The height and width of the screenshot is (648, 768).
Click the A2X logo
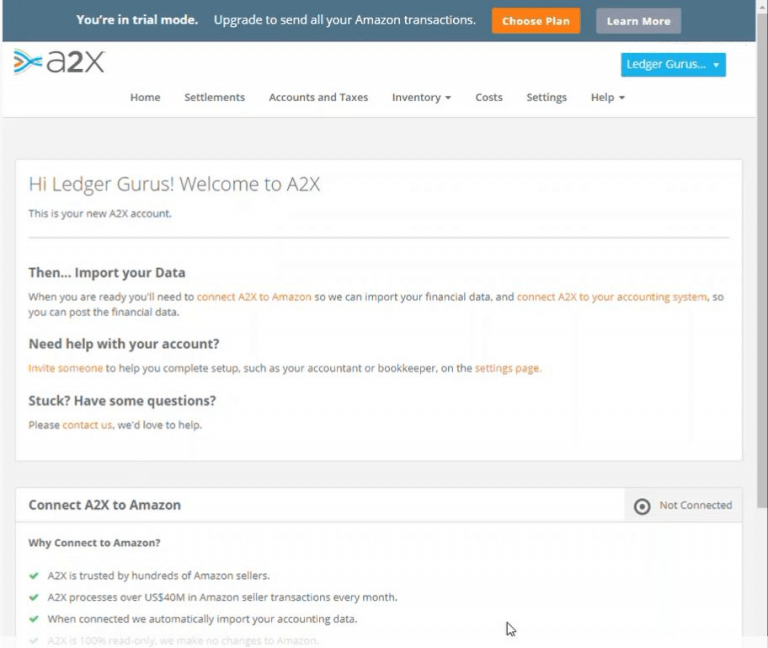(59, 62)
